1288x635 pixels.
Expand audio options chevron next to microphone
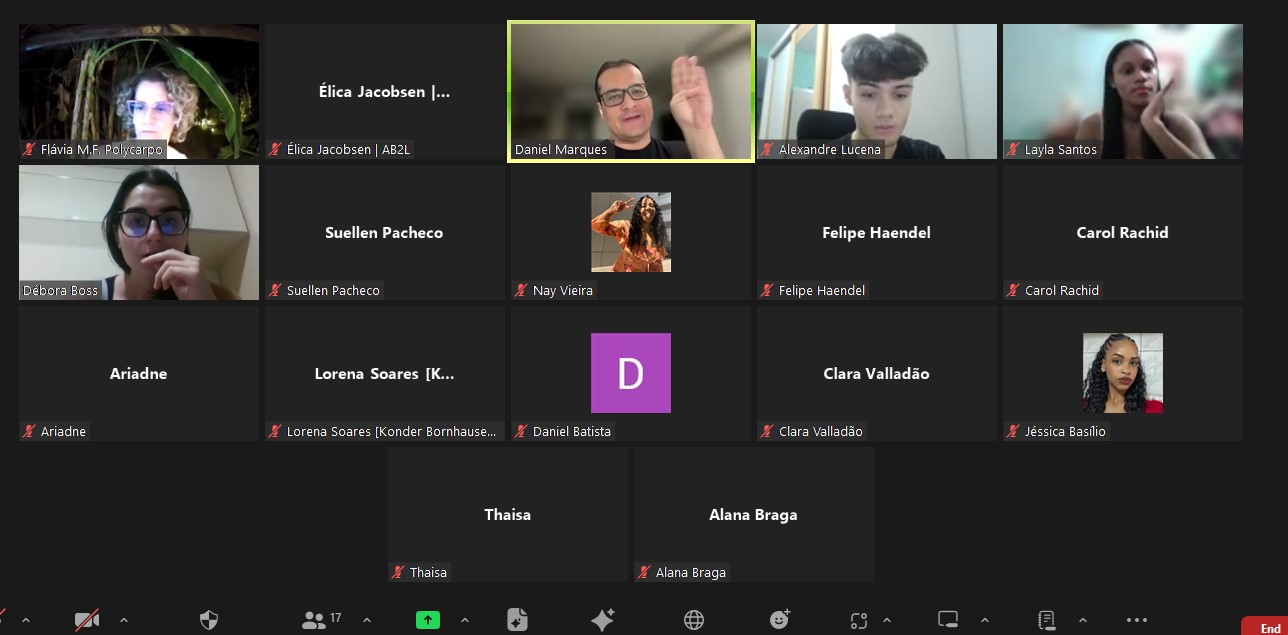(x=26, y=620)
